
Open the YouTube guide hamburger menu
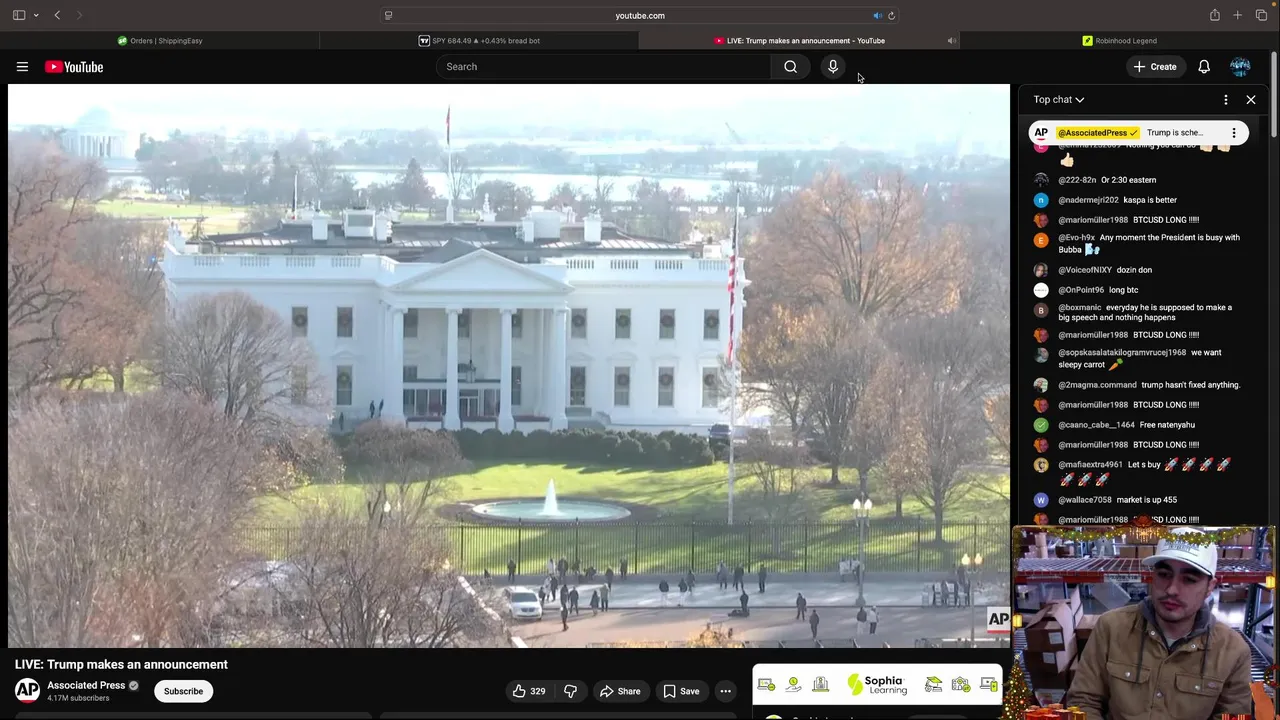(x=22, y=67)
